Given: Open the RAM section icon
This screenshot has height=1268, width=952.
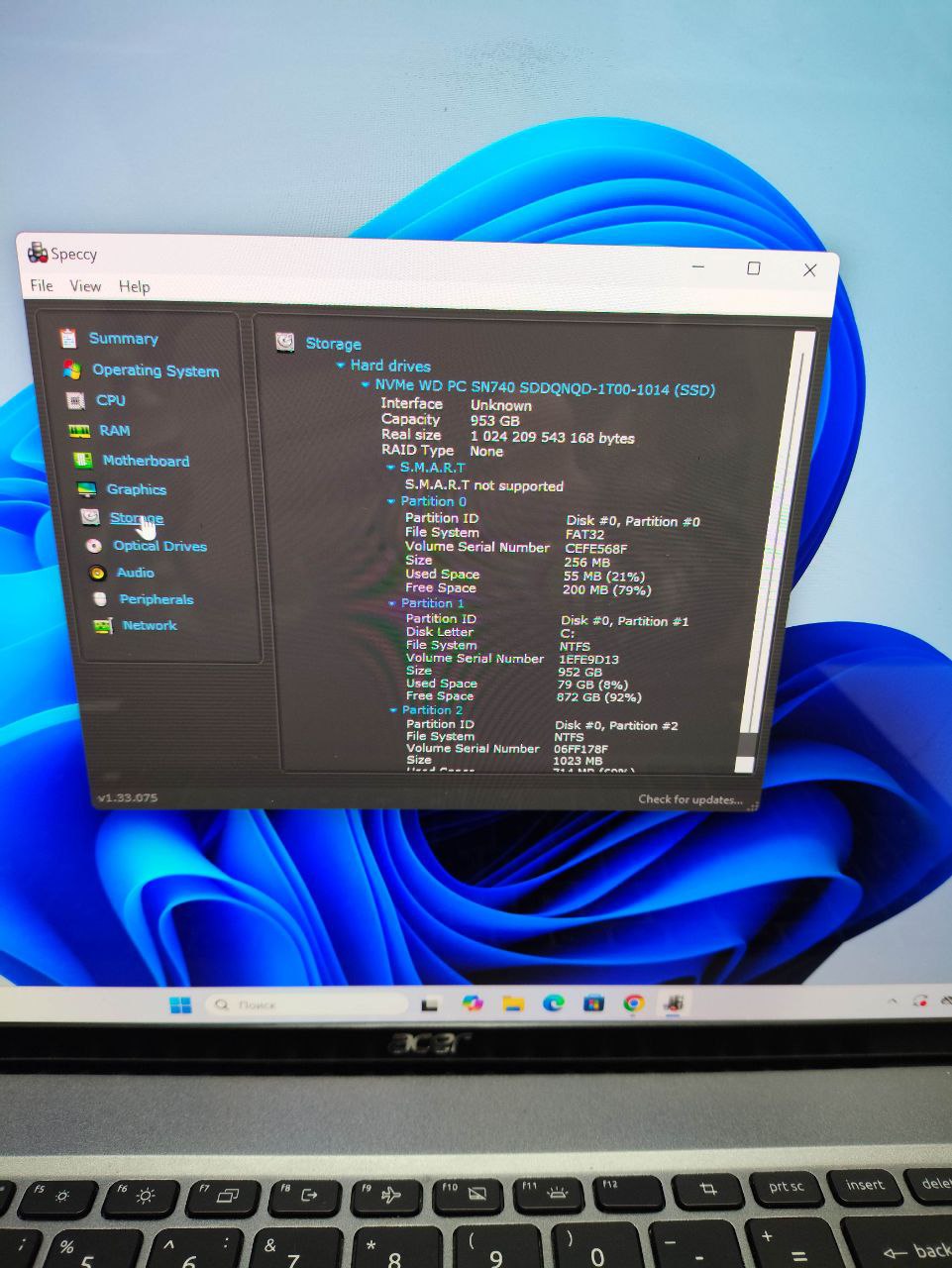Looking at the screenshot, I should click(x=79, y=431).
